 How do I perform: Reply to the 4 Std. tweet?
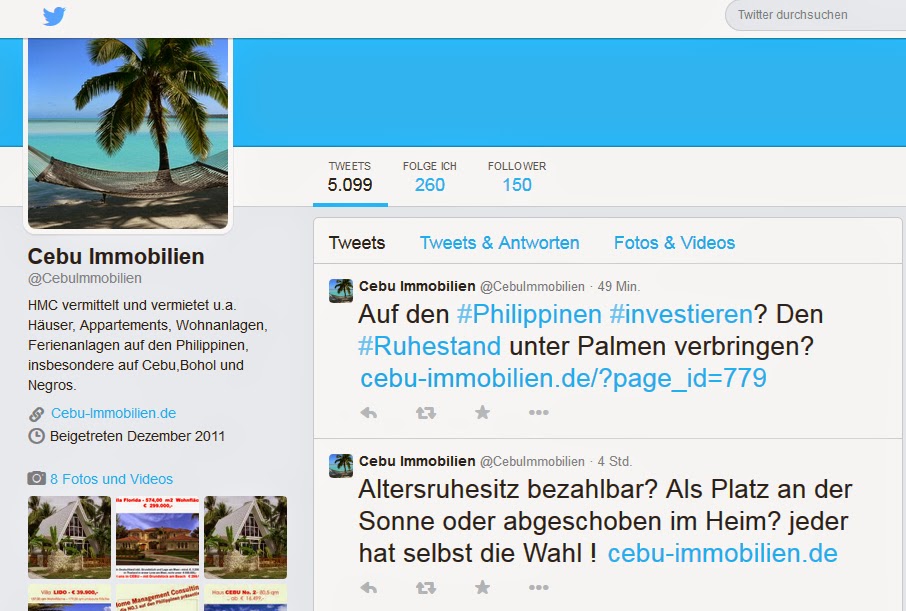point(369,588)
